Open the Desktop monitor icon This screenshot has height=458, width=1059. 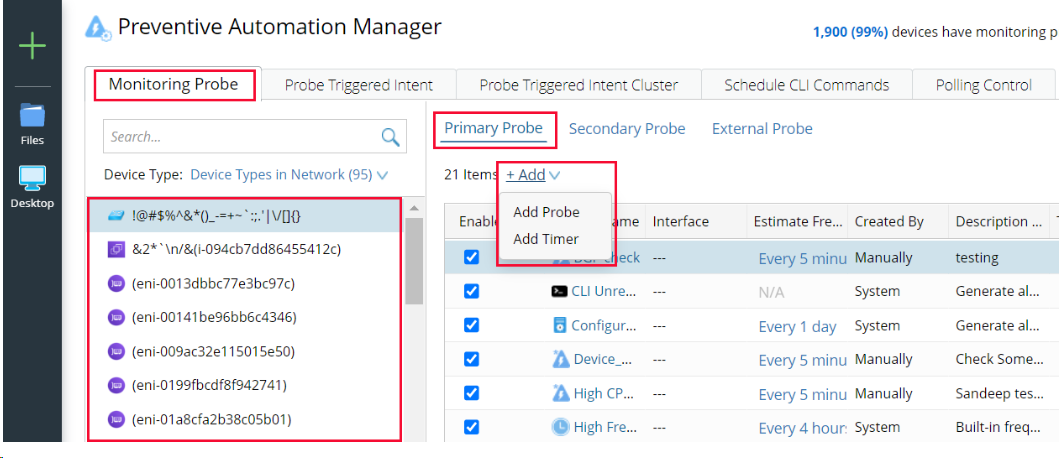pos(32,179)
